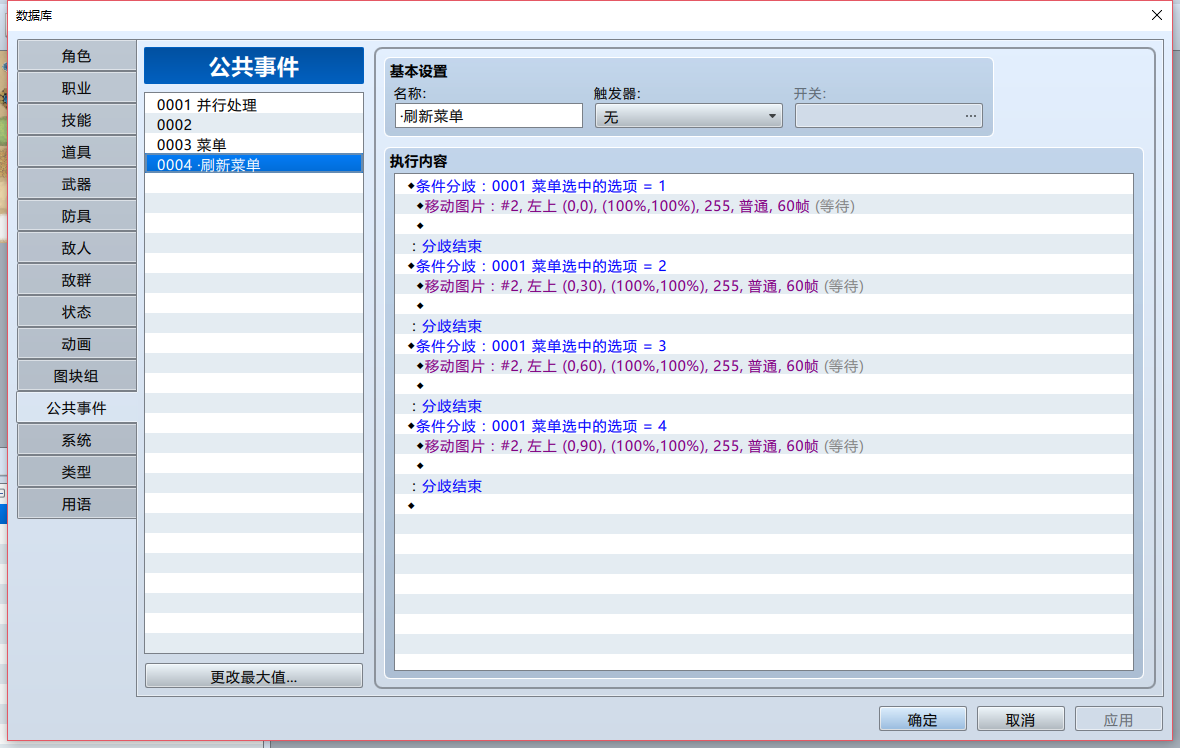Select common event 0004 刷新菜单
Screen dimensions: 1180x748
point(254,164)
